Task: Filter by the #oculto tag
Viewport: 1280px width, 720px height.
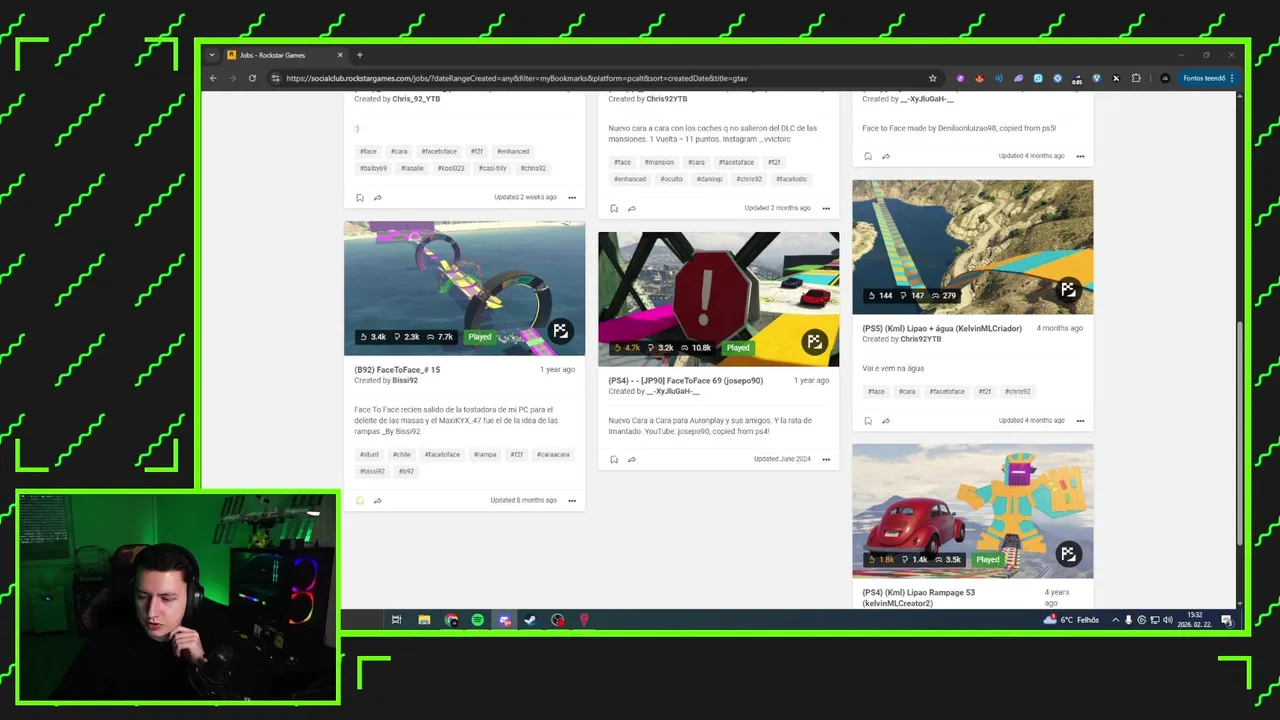Action: pyautogui.click(x=671, y=179)
